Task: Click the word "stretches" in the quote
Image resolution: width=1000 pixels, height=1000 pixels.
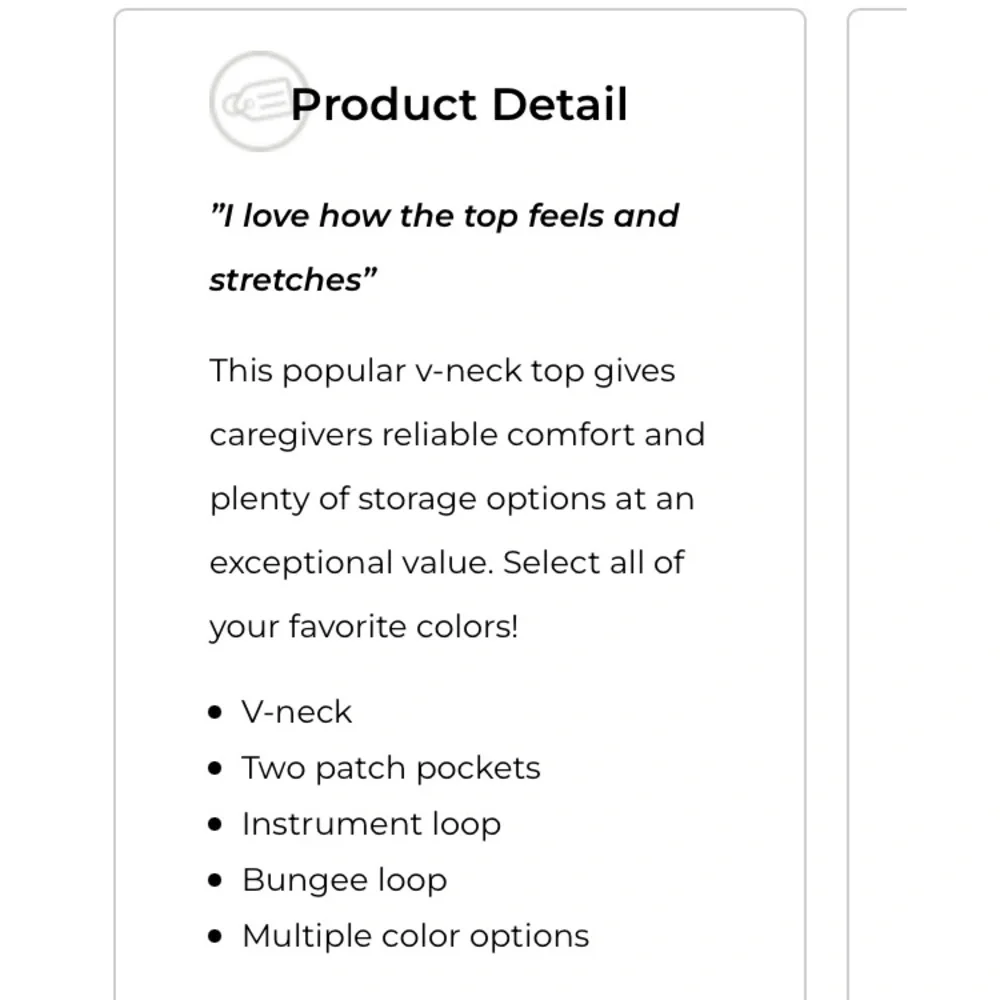Action: point(285,280)
